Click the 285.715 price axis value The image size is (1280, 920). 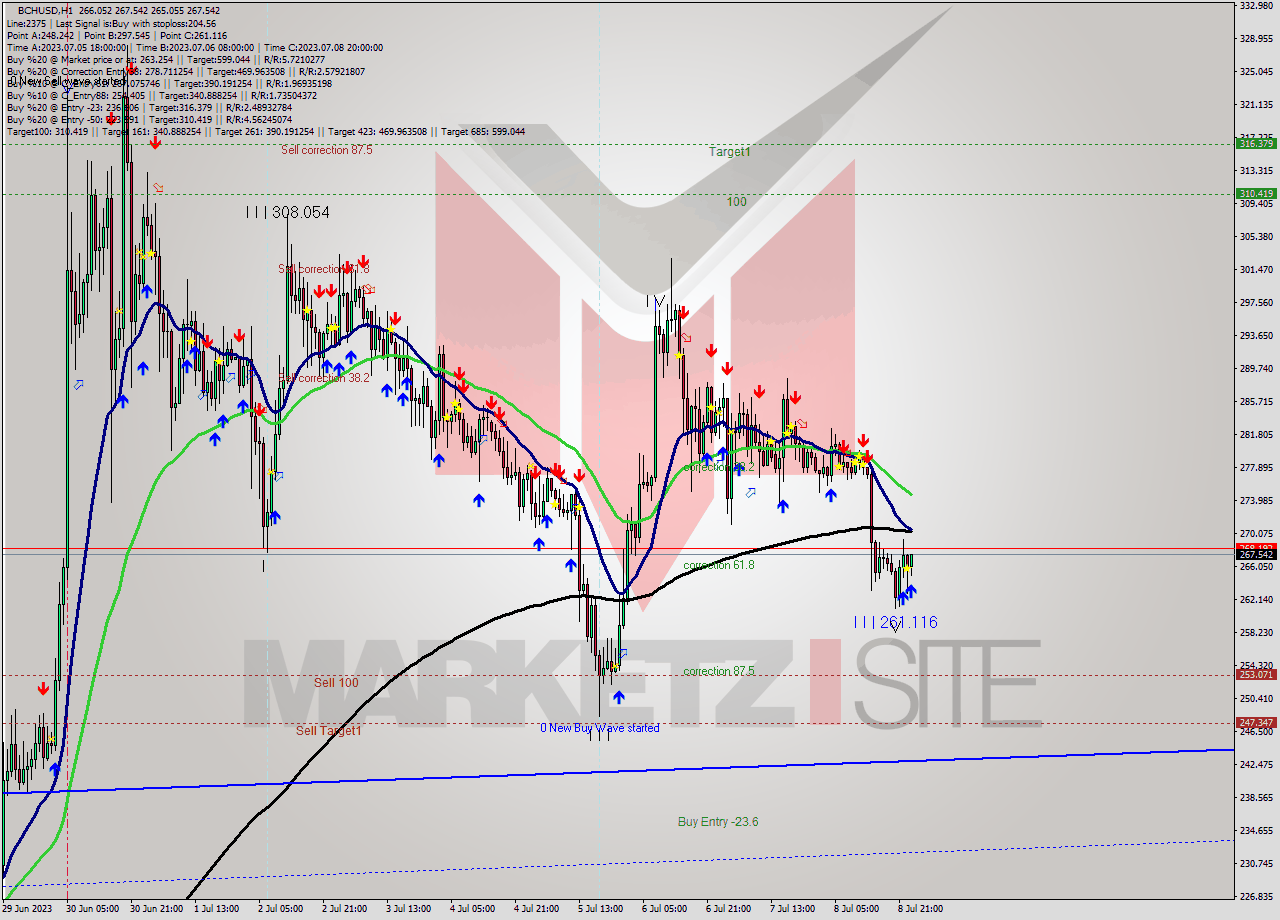pos(1256,402)
